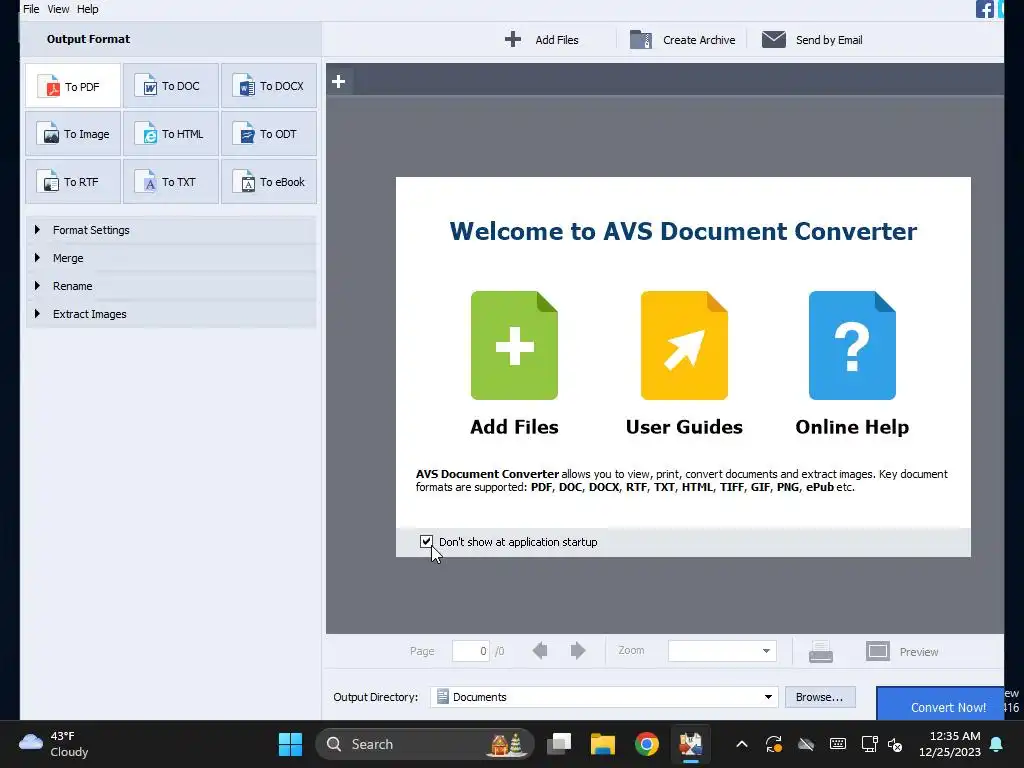Launch Google Chrome from the taskbar

click(647, 744)
